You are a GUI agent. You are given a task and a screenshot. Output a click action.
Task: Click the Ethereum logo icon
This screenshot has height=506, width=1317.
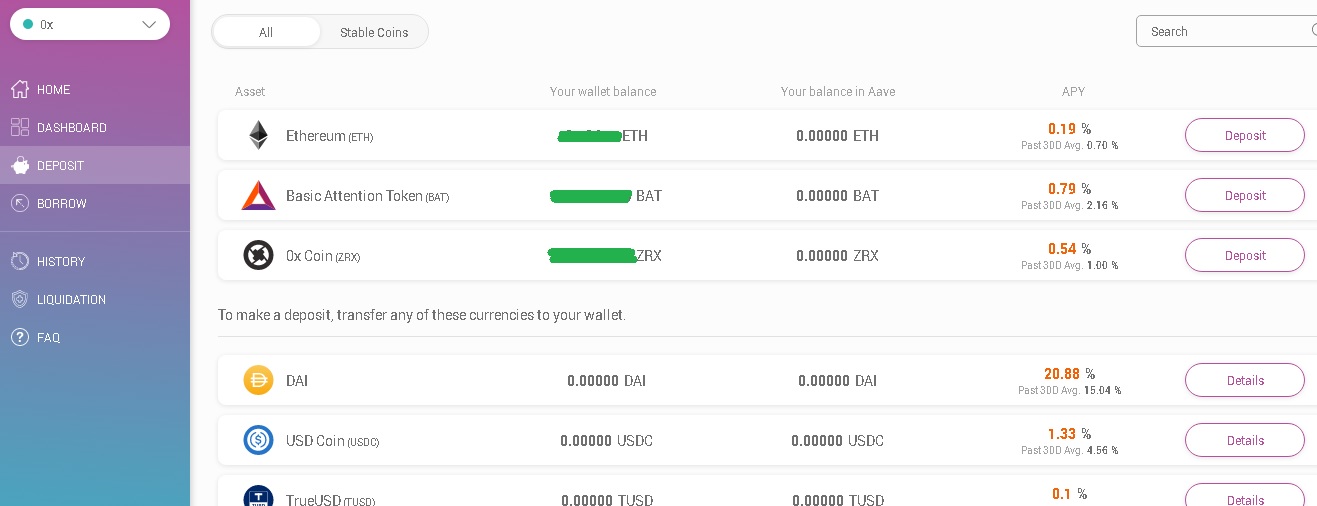click(258, 135)
